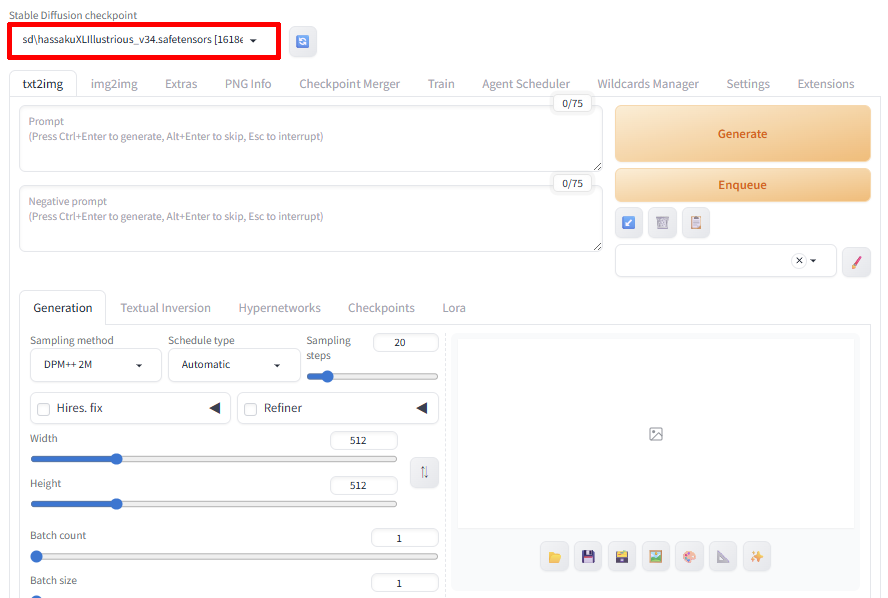Clear the prompt with the trash icon
The image size is (888, 598).
(662, 223)
